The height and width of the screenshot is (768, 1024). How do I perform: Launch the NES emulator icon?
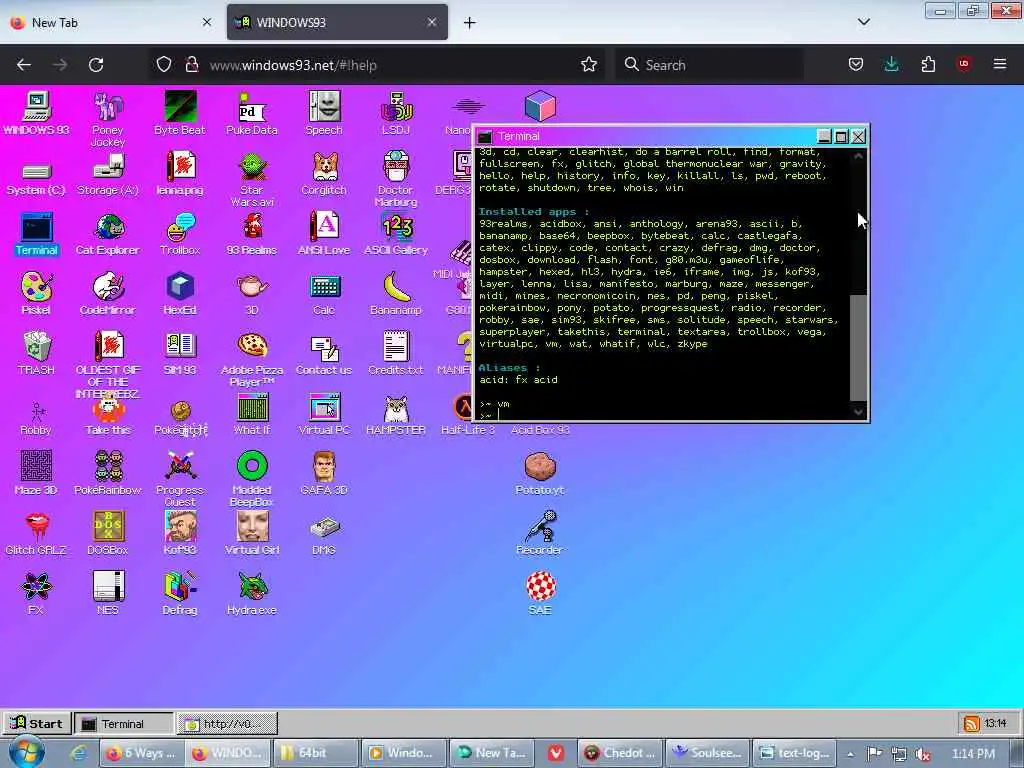click(x=108, y=593)
